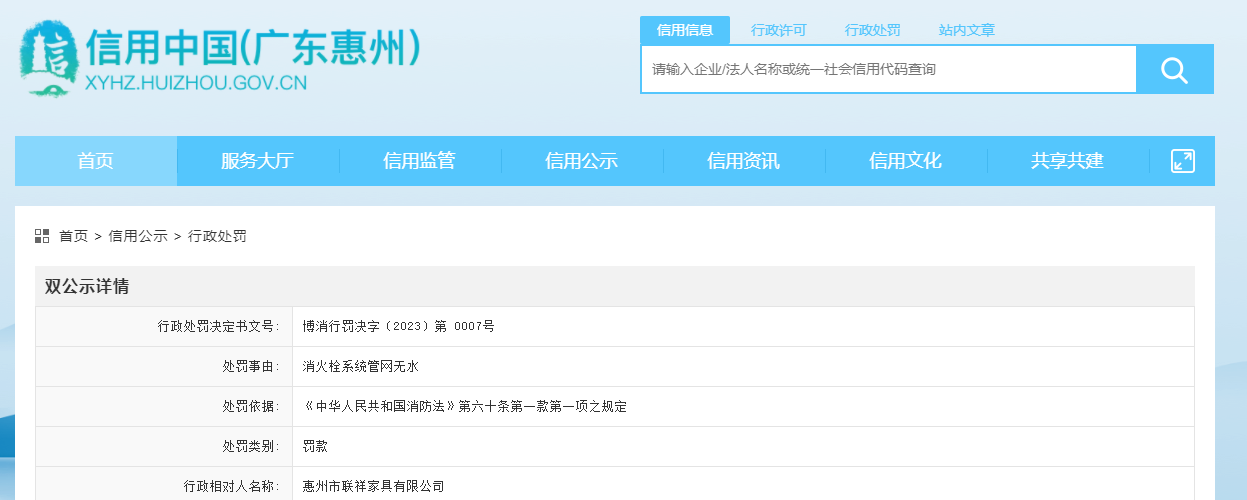Click the 行政相对人名称 label cell
Image resolution: width=1247 pixels, height=500 pixels.
pyautogui.click(x=164, y=485)
